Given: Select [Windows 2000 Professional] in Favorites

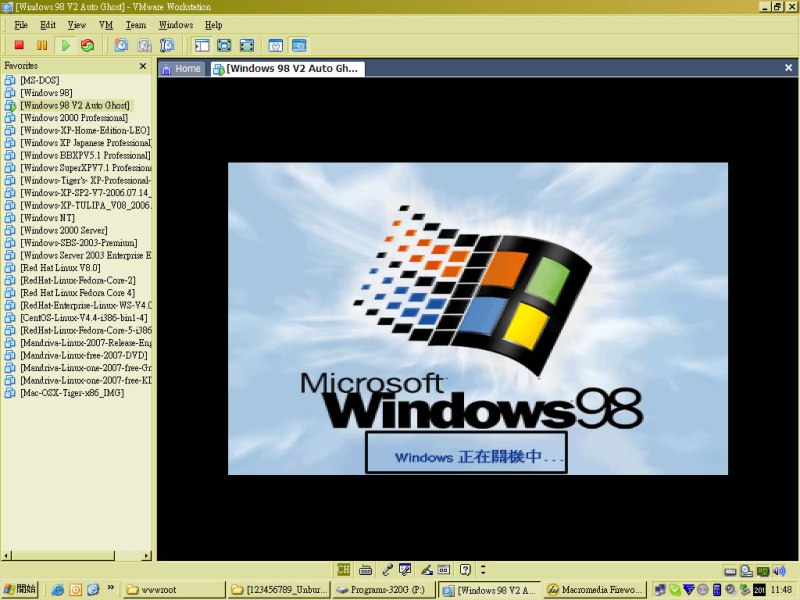Looking at the screenshot, I should tap(74, 117).
